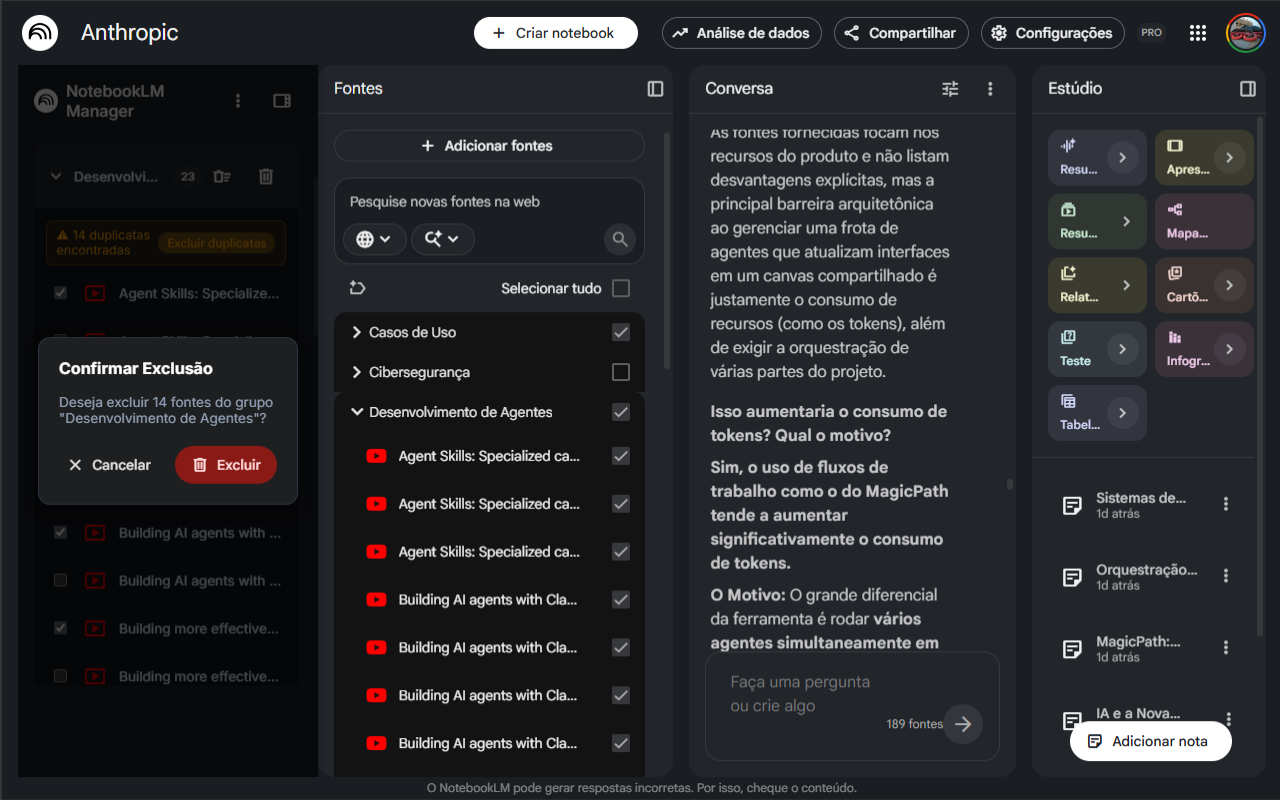Click the NotebookLM logo icon
This screenshot has width=1280, height=800.
pyautogui.click(x=40, y=33)
